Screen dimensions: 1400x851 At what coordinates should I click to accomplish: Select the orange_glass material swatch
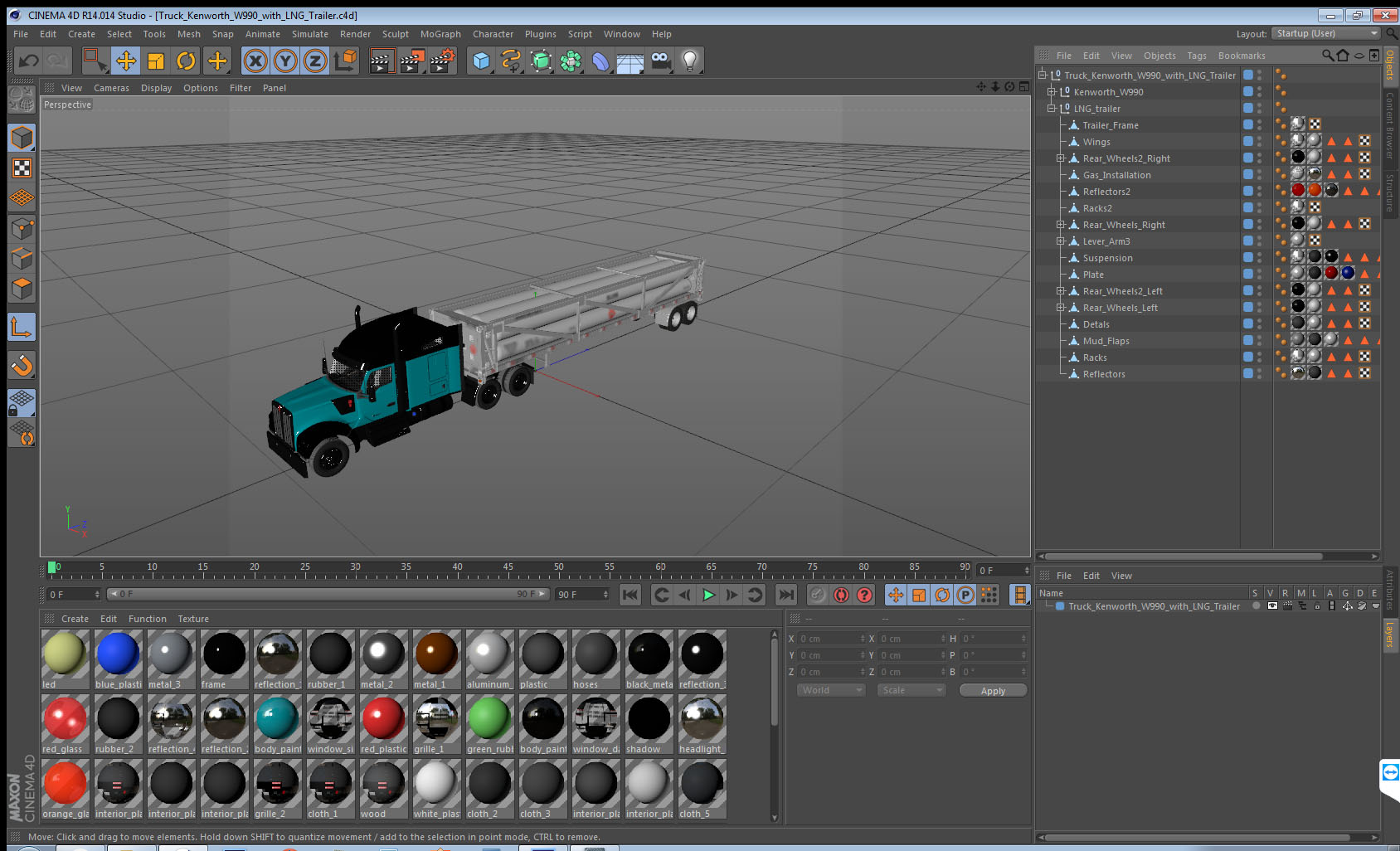point(65,789)
